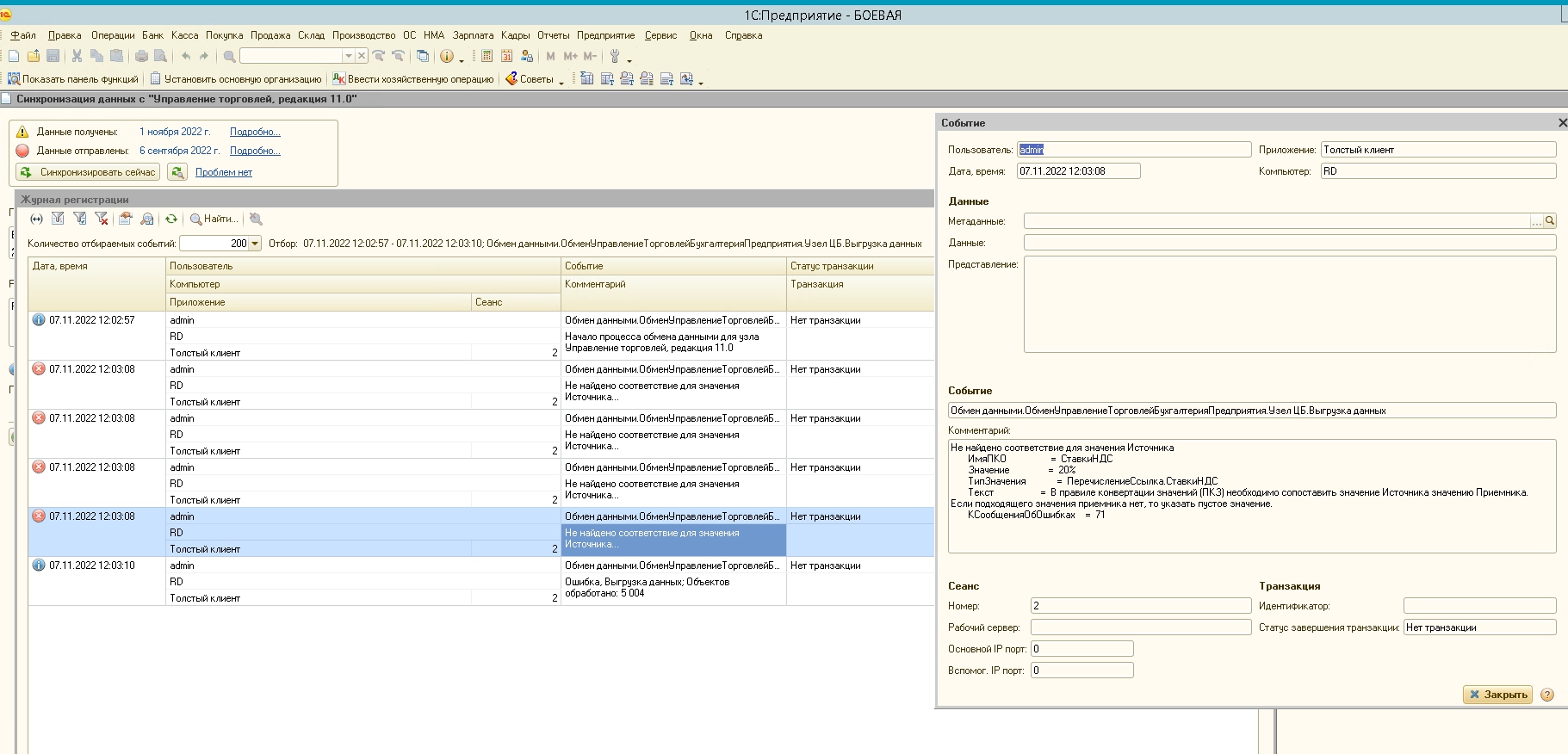The height and width of the screenshot is (754, 1568).
Task: Click the set filter funnel icon
Action: (x=58, y=219)
